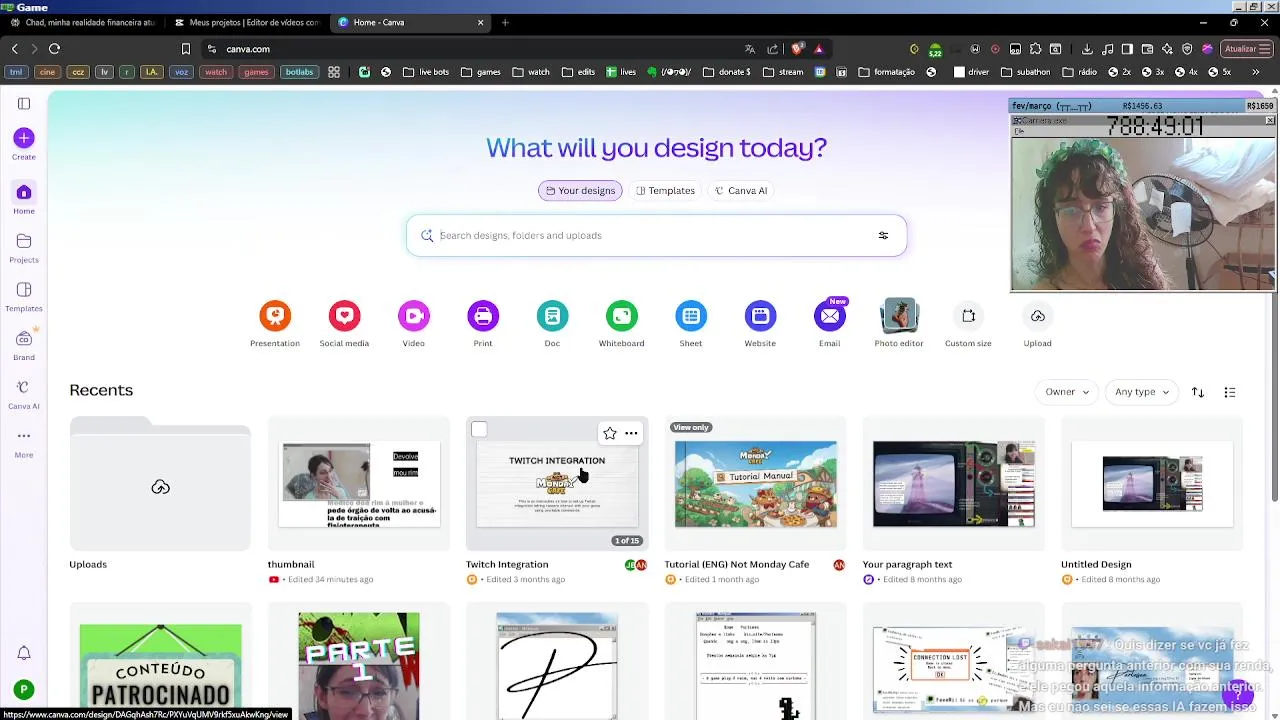Reload the page
Screen dimensions: 1280x720
[54, 49]
